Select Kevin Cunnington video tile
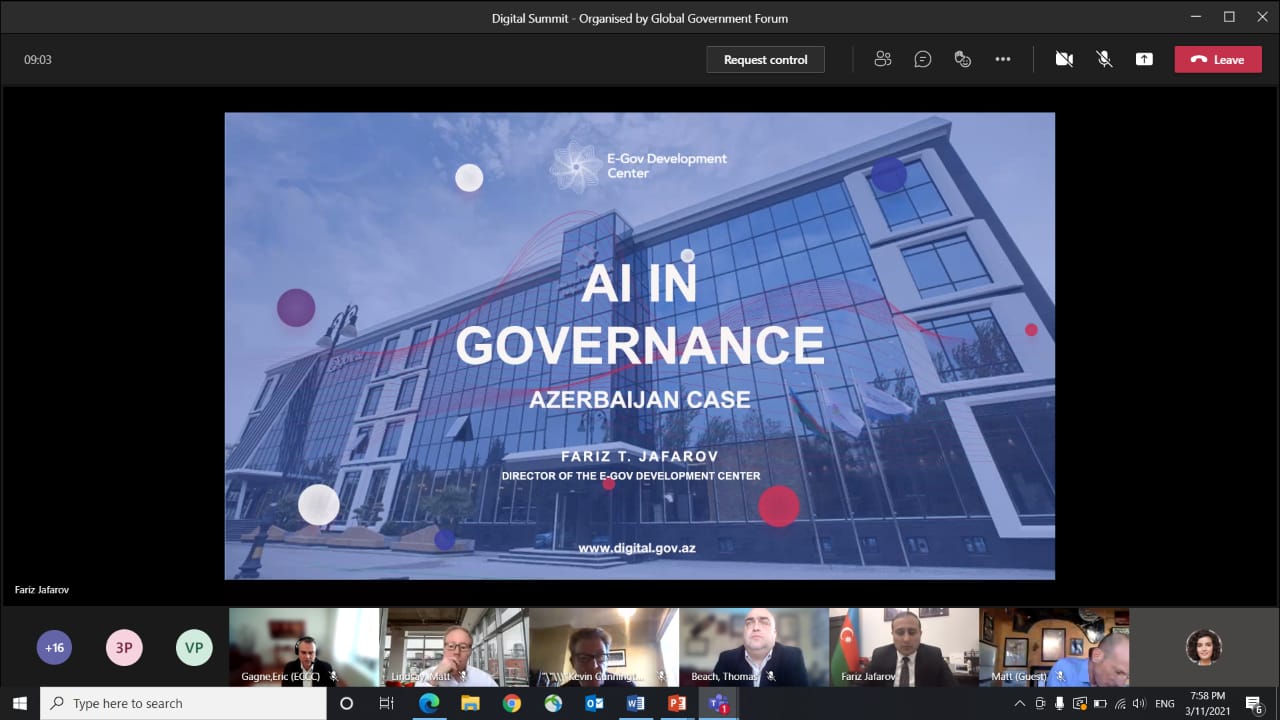This screenshot has width=1280, height=720. pyautogui.click(x=604, y=647)
